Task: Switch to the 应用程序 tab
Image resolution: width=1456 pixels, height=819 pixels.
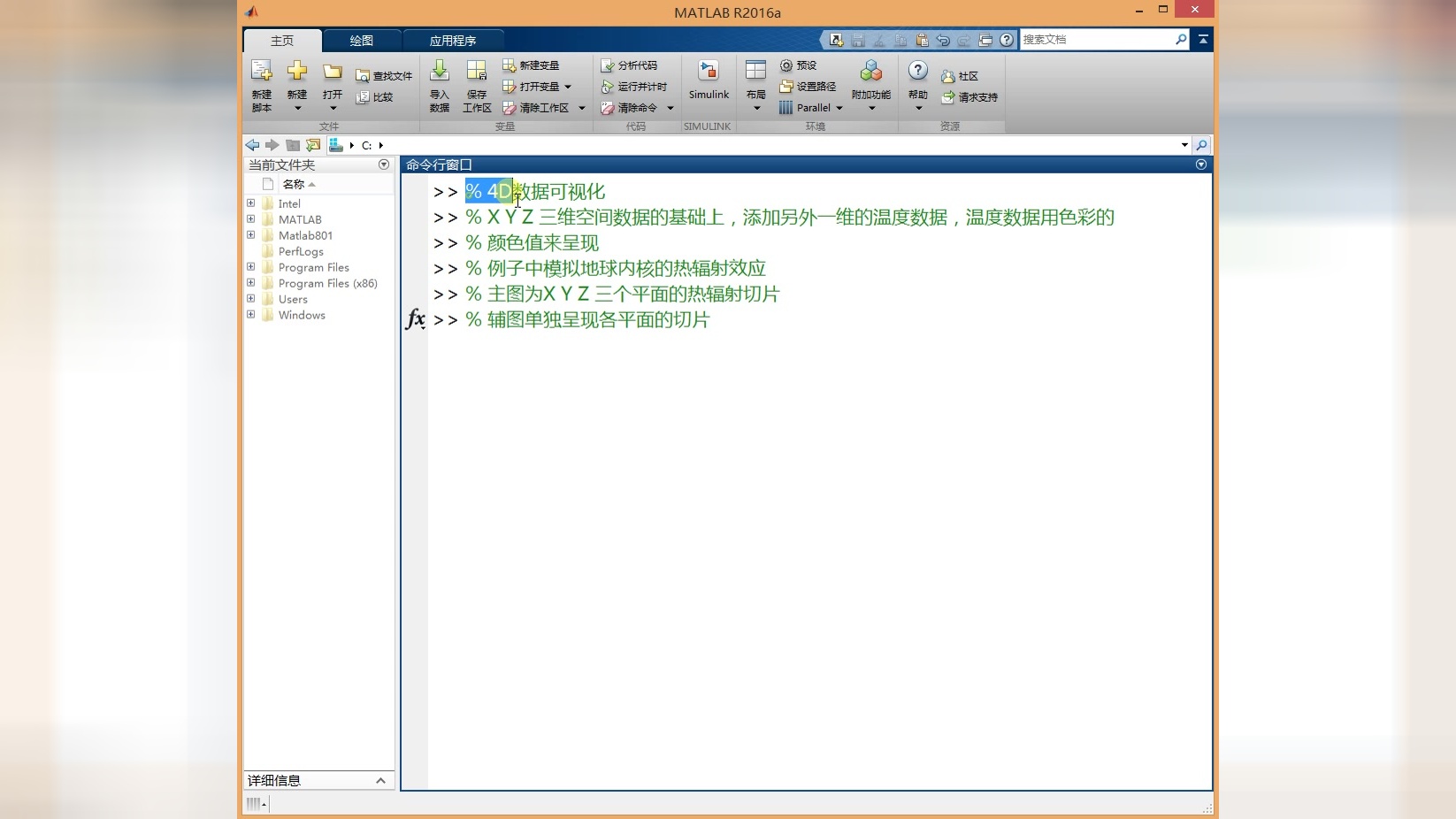Action: [x=453, y=41]
